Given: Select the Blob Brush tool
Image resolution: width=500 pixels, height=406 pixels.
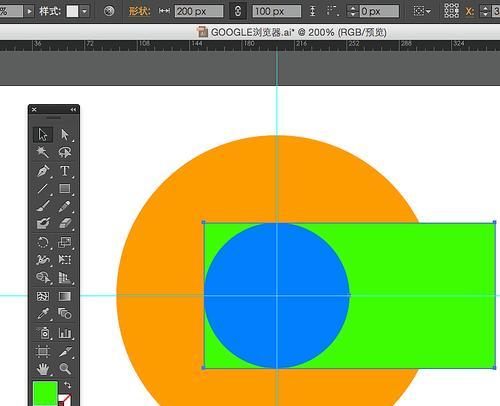Looking at the screenshot, I should [43, 223].
